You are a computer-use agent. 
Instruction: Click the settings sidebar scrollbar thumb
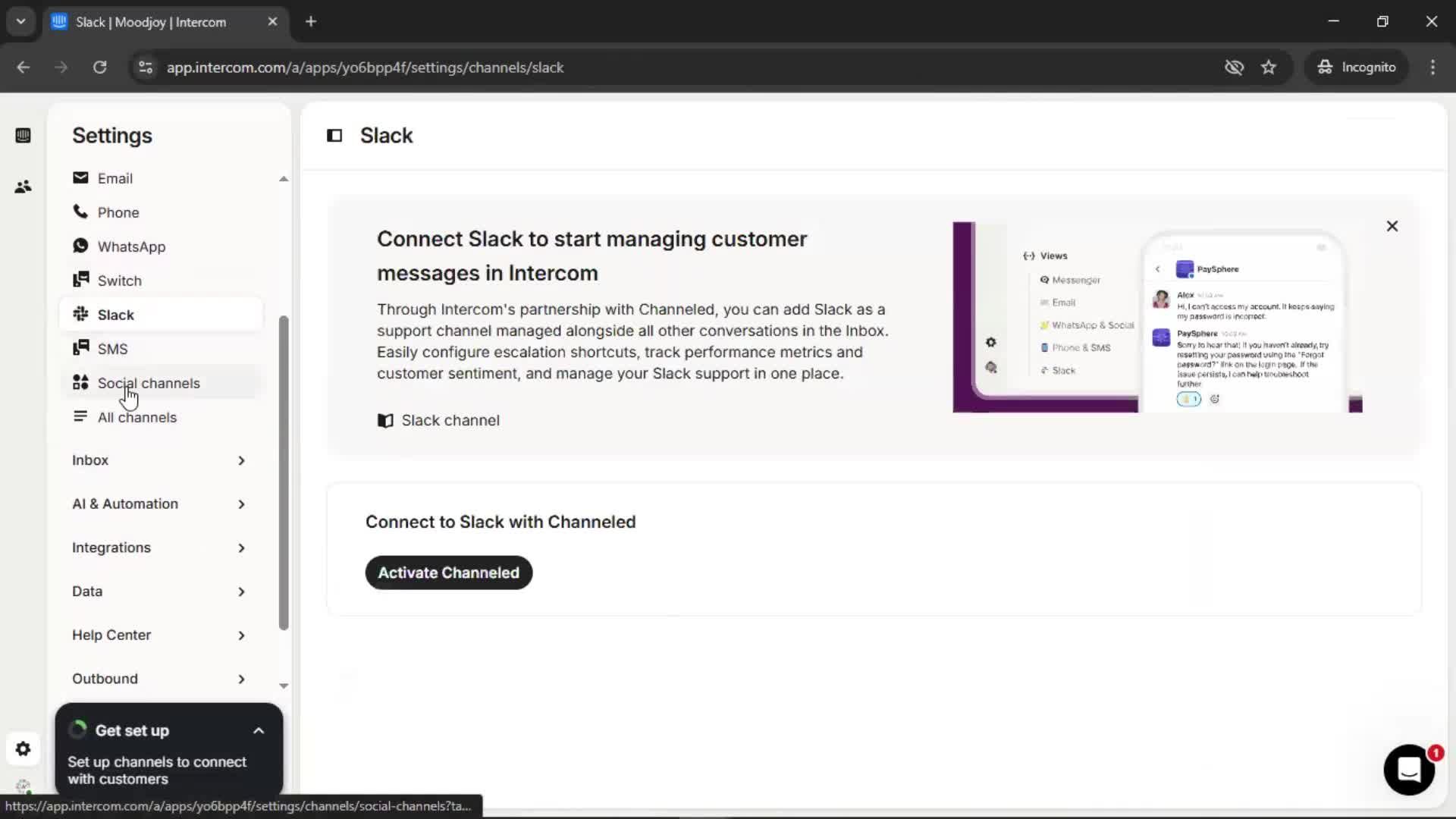click(x=284, y=473)
